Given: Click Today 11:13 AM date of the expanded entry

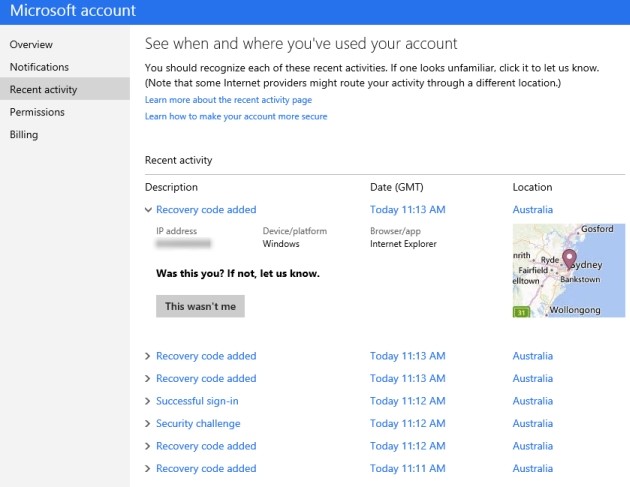Looking at the screenshot, I should click(407, 210).
